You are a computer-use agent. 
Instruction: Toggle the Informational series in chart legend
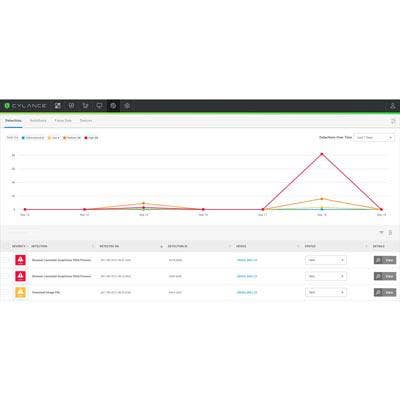[33, 138]
